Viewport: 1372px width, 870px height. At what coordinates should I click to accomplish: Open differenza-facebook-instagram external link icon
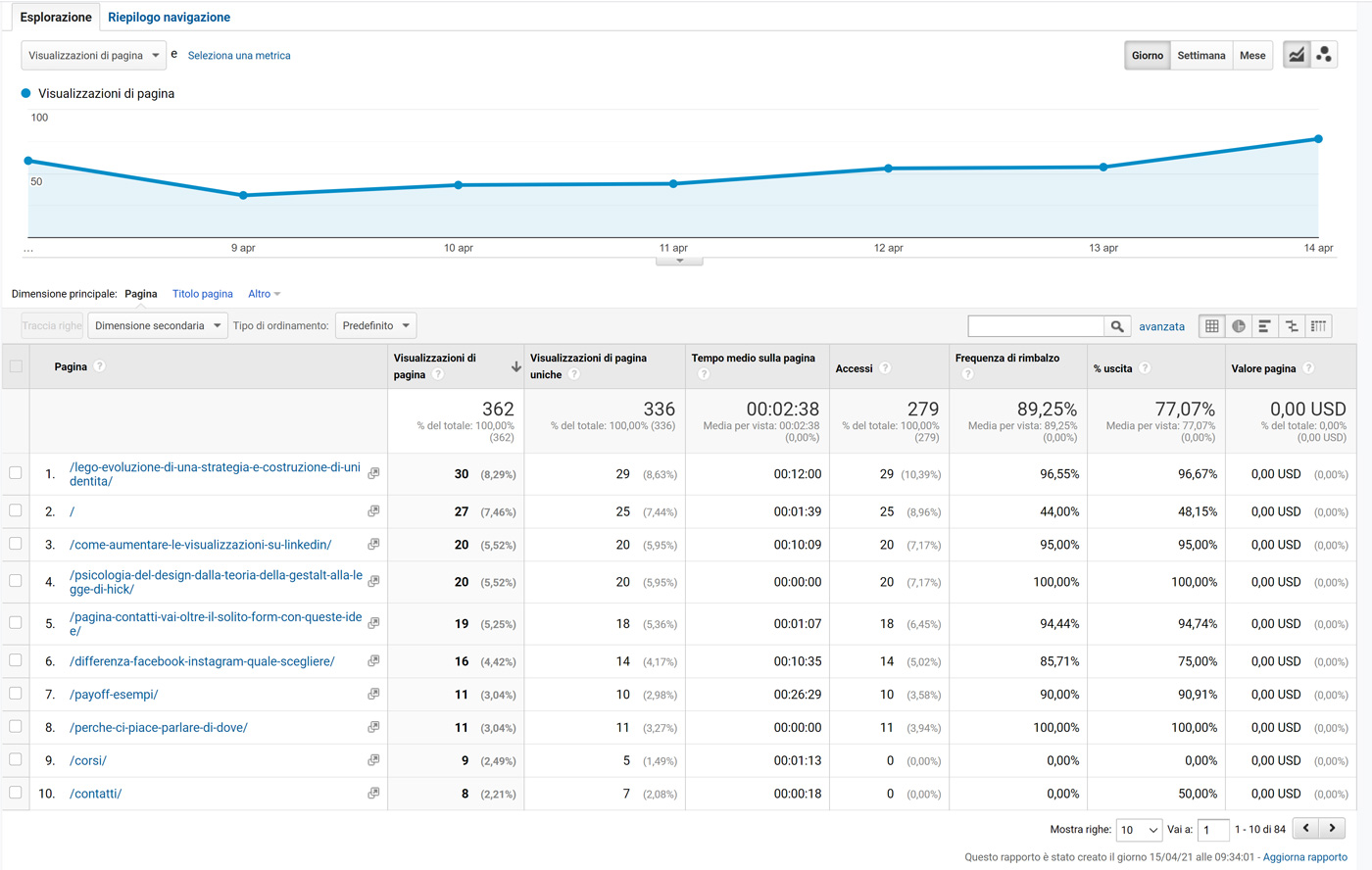[x=373, y=661]
